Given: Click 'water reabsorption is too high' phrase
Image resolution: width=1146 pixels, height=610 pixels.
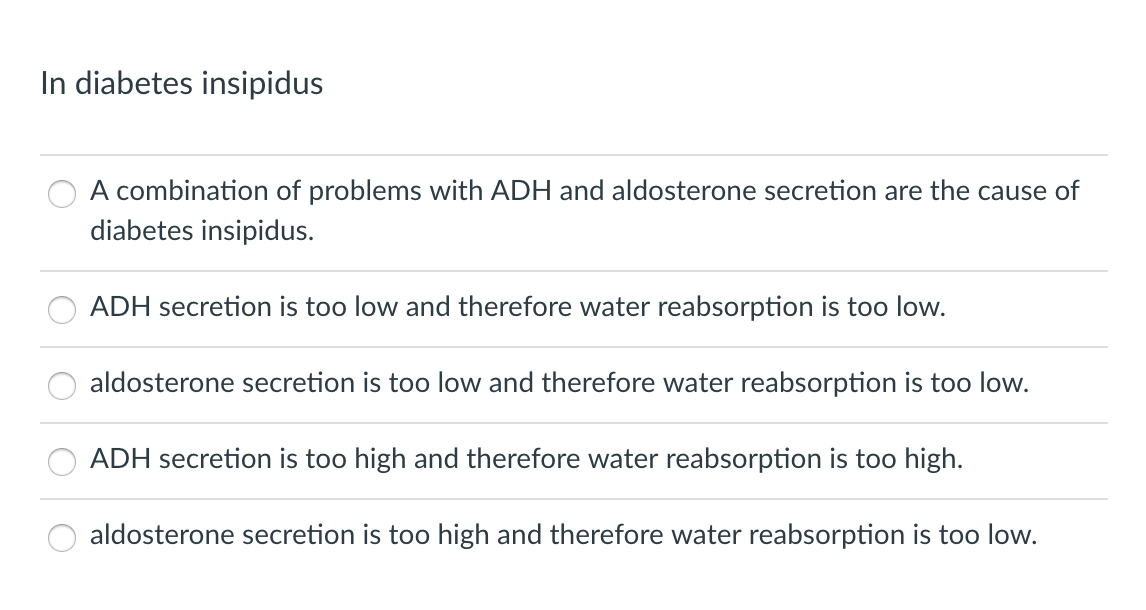Looking at the screenshot, I should tap(775, 459).
